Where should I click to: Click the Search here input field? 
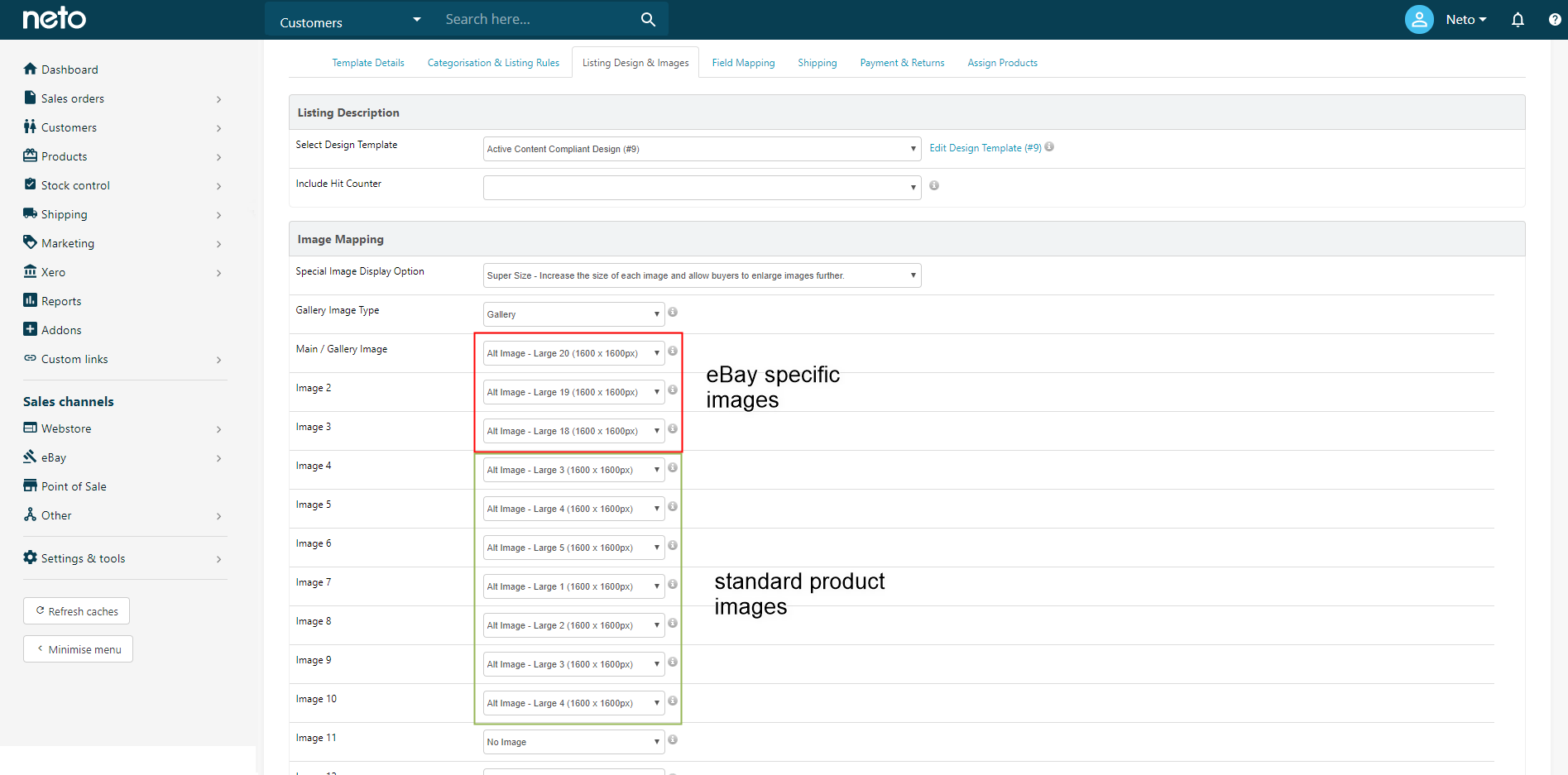[538, 19]
